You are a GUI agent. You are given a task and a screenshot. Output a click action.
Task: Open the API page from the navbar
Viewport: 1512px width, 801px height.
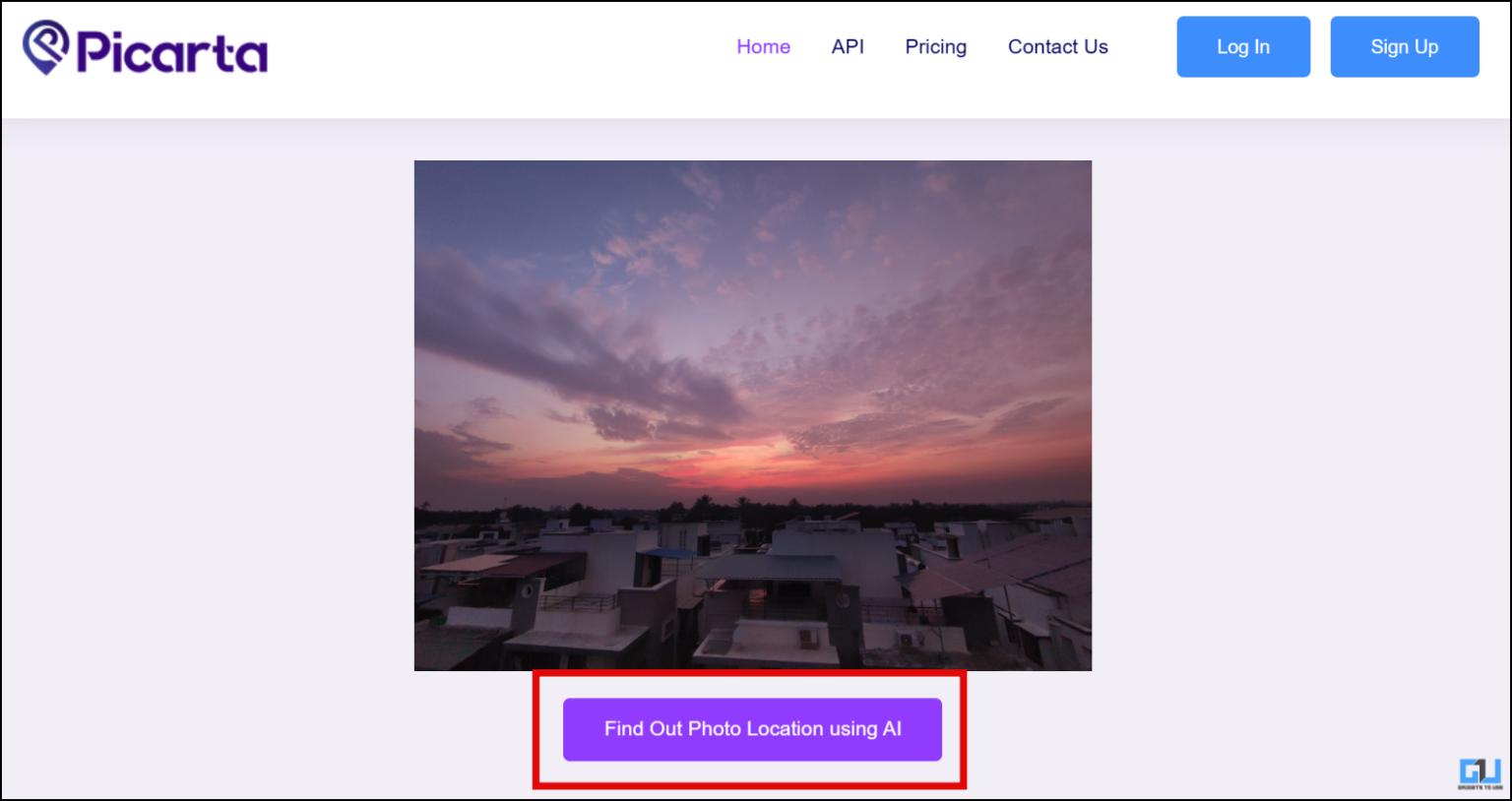[x=848, y=46]
